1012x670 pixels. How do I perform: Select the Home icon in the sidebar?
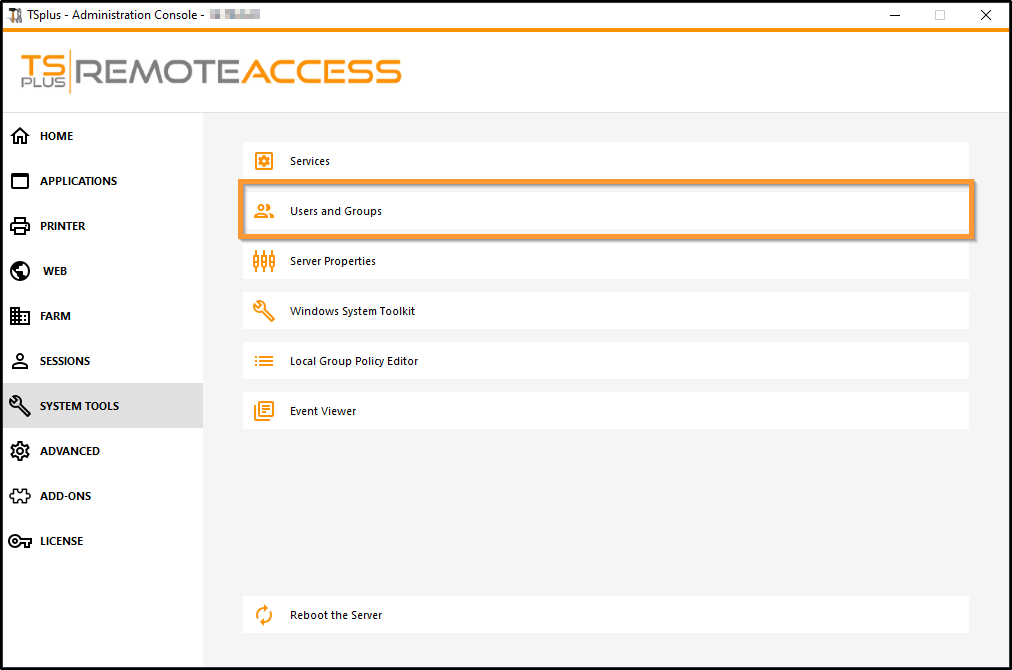coord(19,136)
